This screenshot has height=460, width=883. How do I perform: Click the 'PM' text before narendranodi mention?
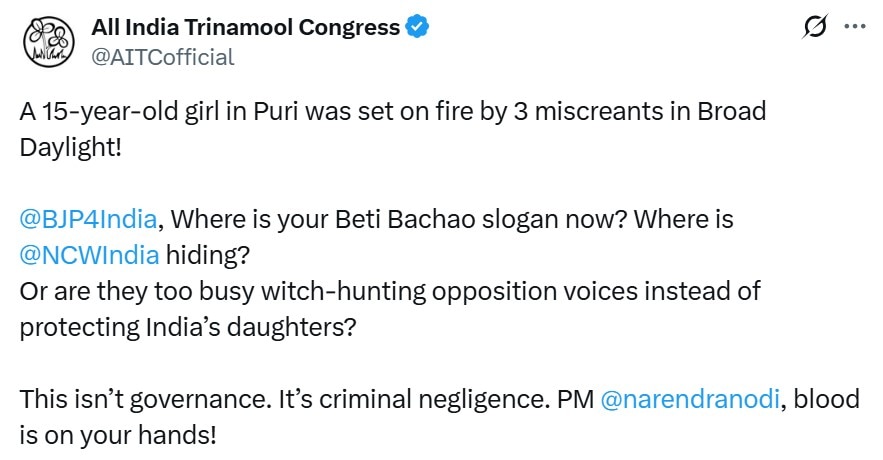pos(576,399)
